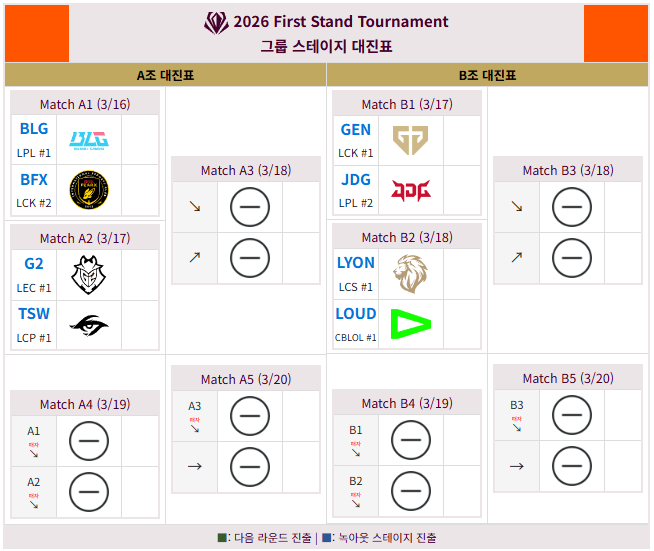Click the Gen.G team logo
This screenshot has height=551, width=654.
[x=411, y=140]
